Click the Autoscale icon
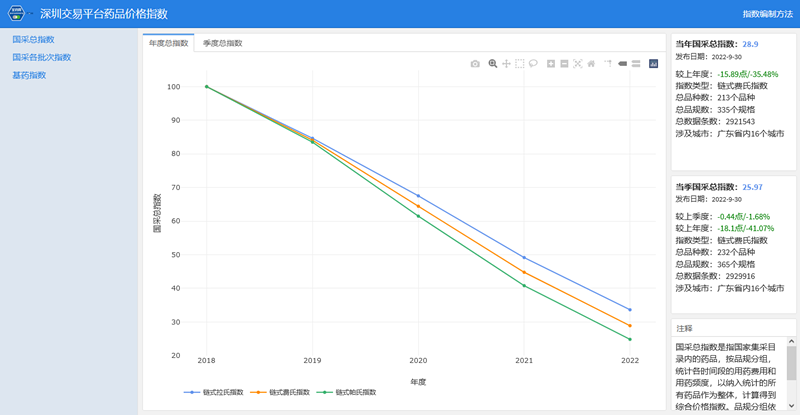This screenshot has height=415, width=800. [x=578, y=64]
